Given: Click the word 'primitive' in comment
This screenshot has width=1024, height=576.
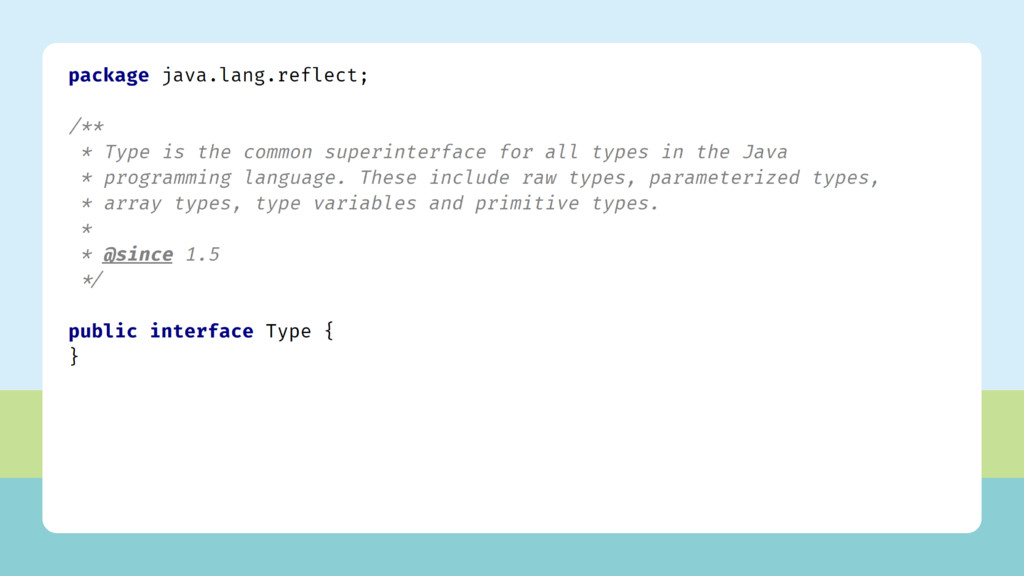Looking at the screenshot, I should (x=526, y=203).
